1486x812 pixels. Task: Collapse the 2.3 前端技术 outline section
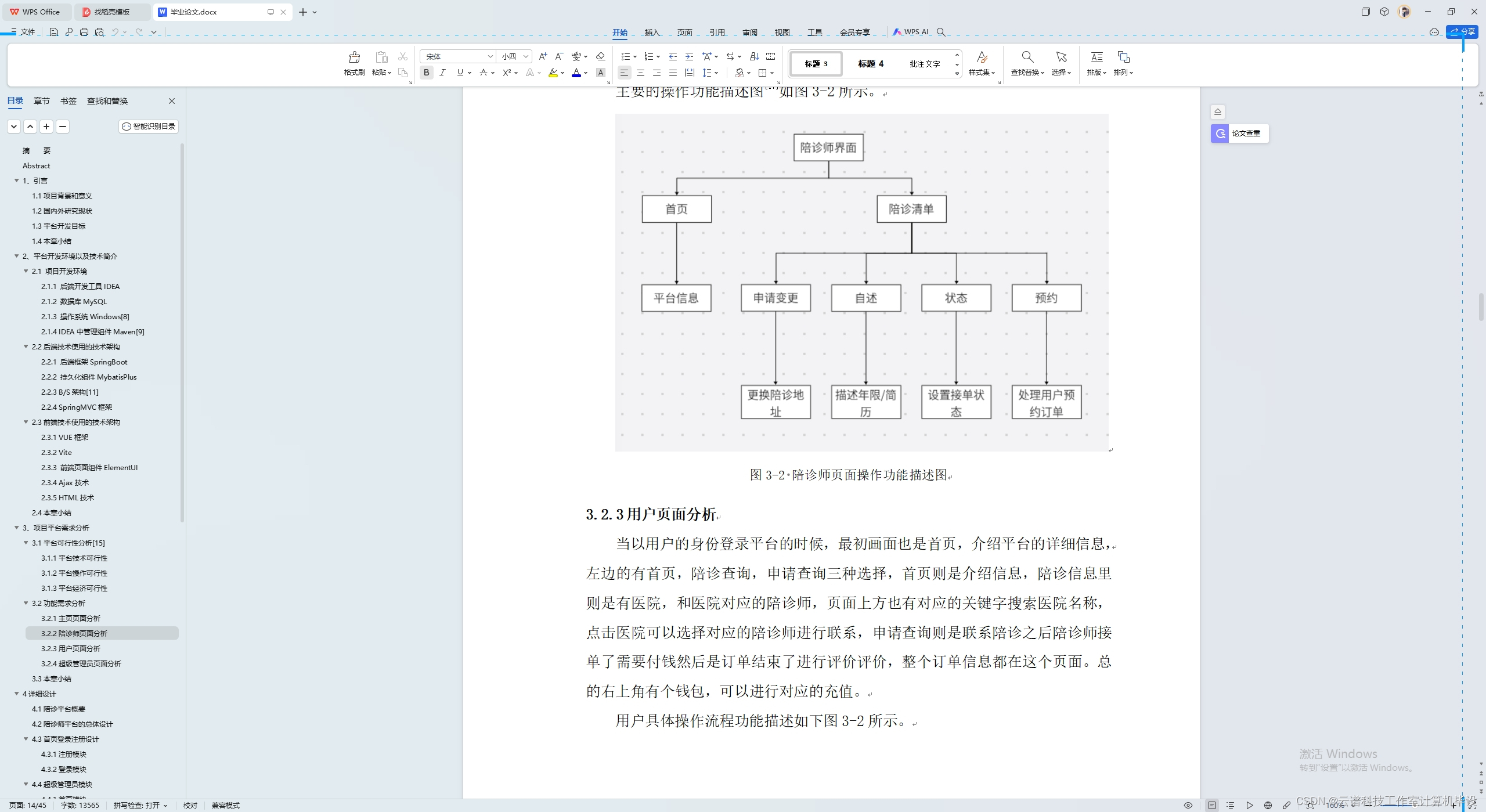(26, 422)
